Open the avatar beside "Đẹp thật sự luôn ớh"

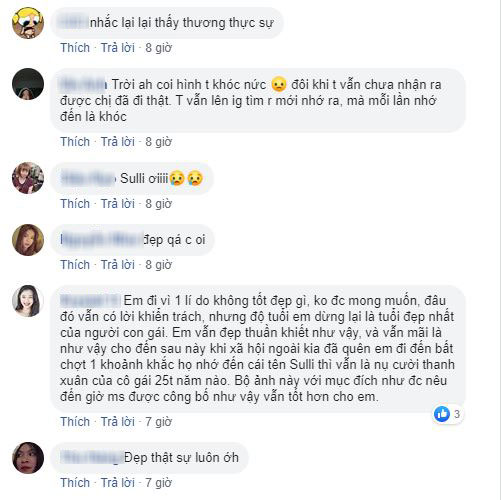point(28,458)
